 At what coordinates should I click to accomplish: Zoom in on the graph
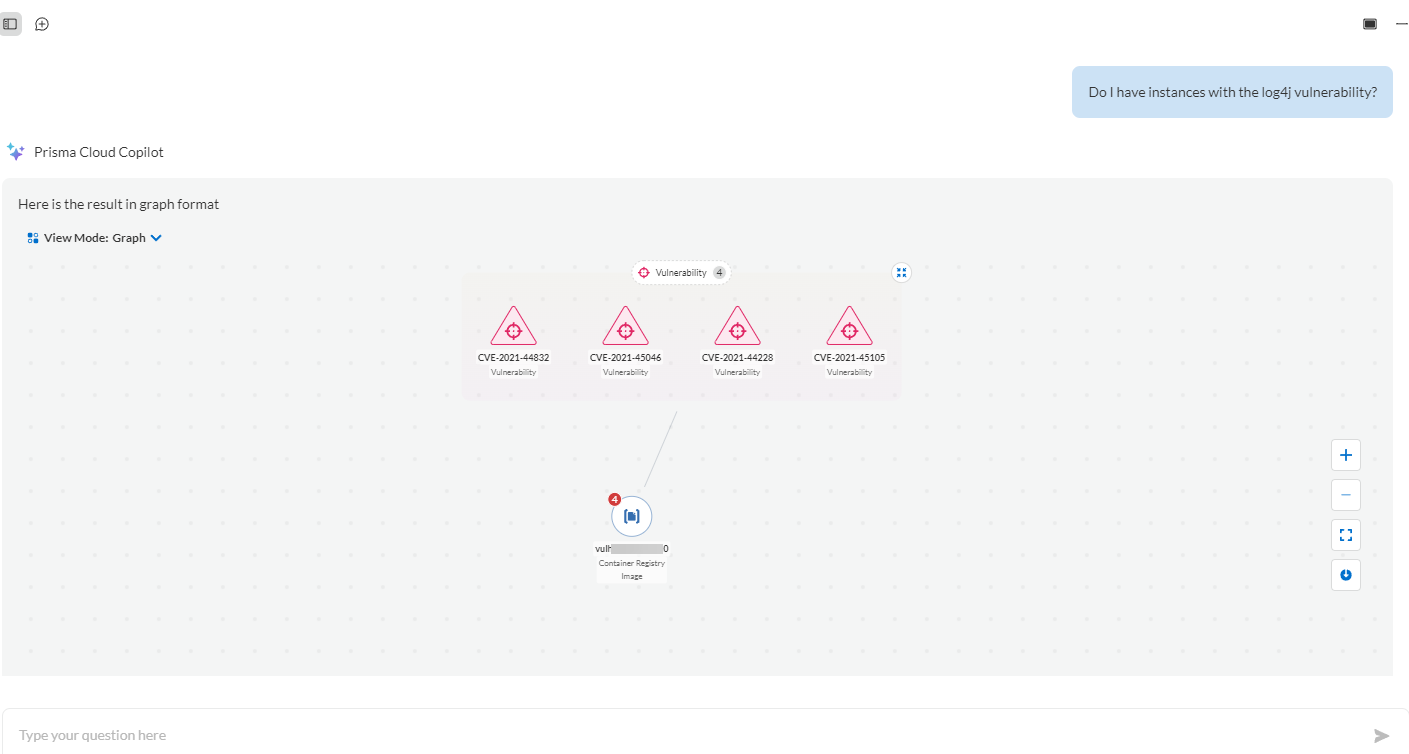pyautogui.click(x=1346, y=455)
